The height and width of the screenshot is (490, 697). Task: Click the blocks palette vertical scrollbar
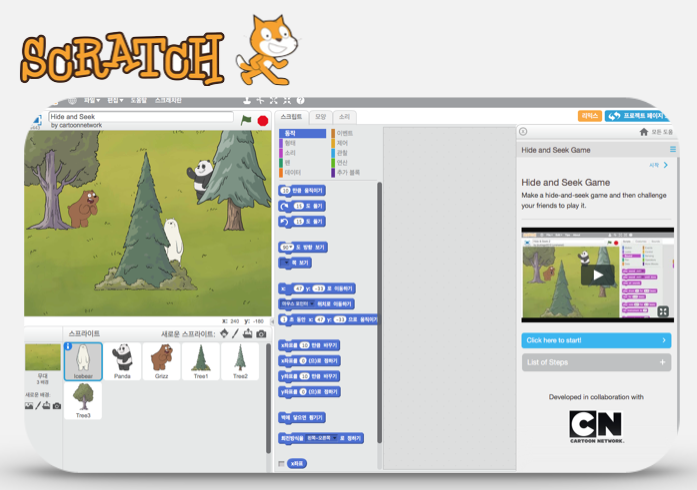pyautogui.click(x=379, y=313)
